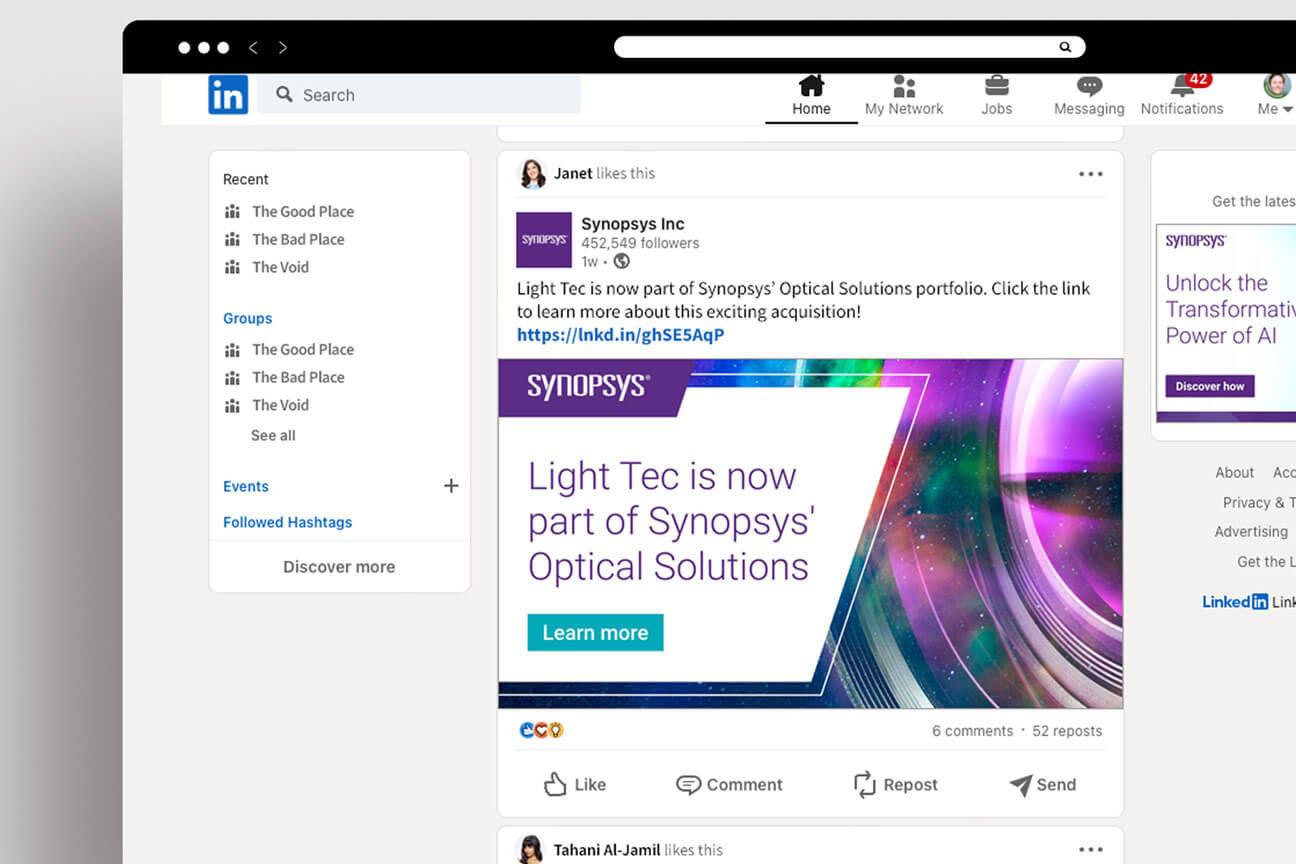
Task: Click See all groups
Action: click(x=273, y=435)
